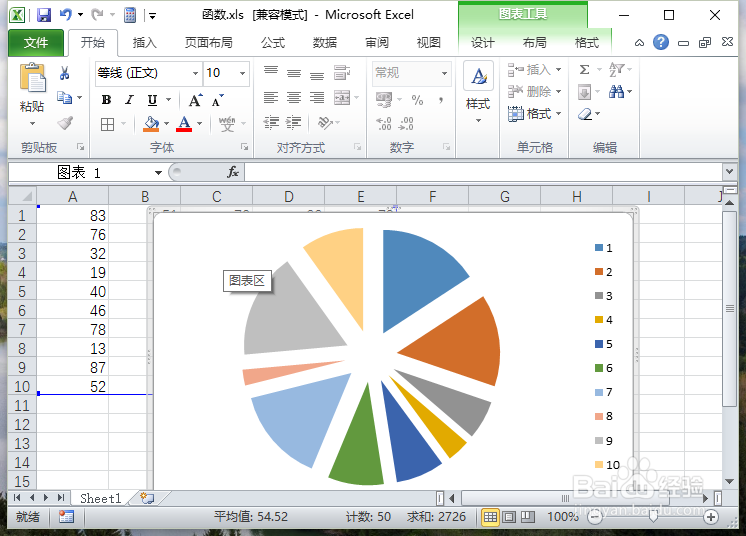Screen dimensions: 746x536
Task: Open the font size dropdown
Action: click(243, 73)
